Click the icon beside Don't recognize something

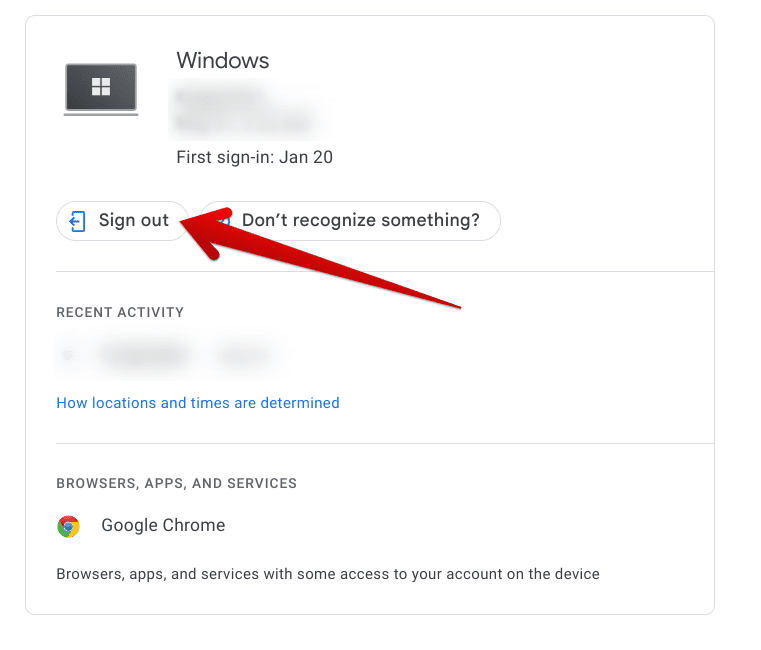(x=224, y=221)
